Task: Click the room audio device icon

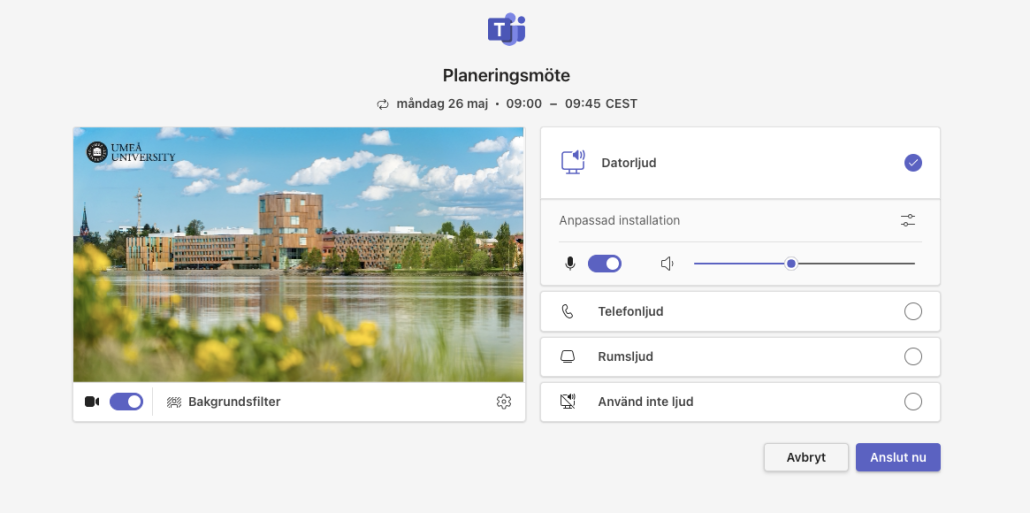Action: pyautogui.click(x=568, y=357)
